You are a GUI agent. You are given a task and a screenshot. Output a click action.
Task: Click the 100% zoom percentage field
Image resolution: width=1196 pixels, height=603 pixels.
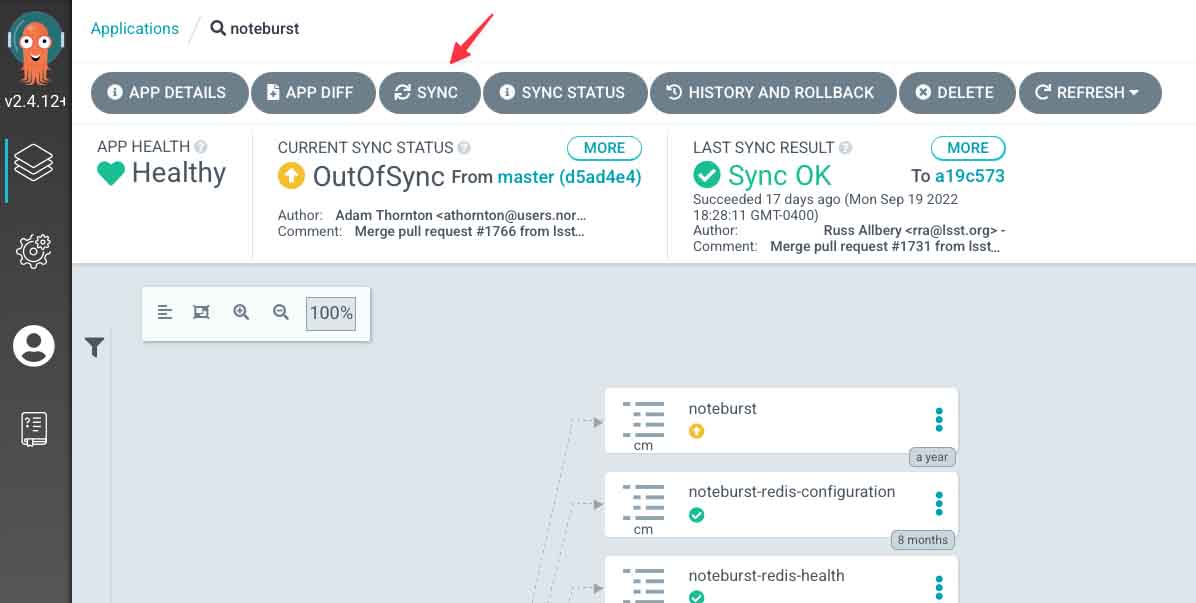[x=330, y=312]
